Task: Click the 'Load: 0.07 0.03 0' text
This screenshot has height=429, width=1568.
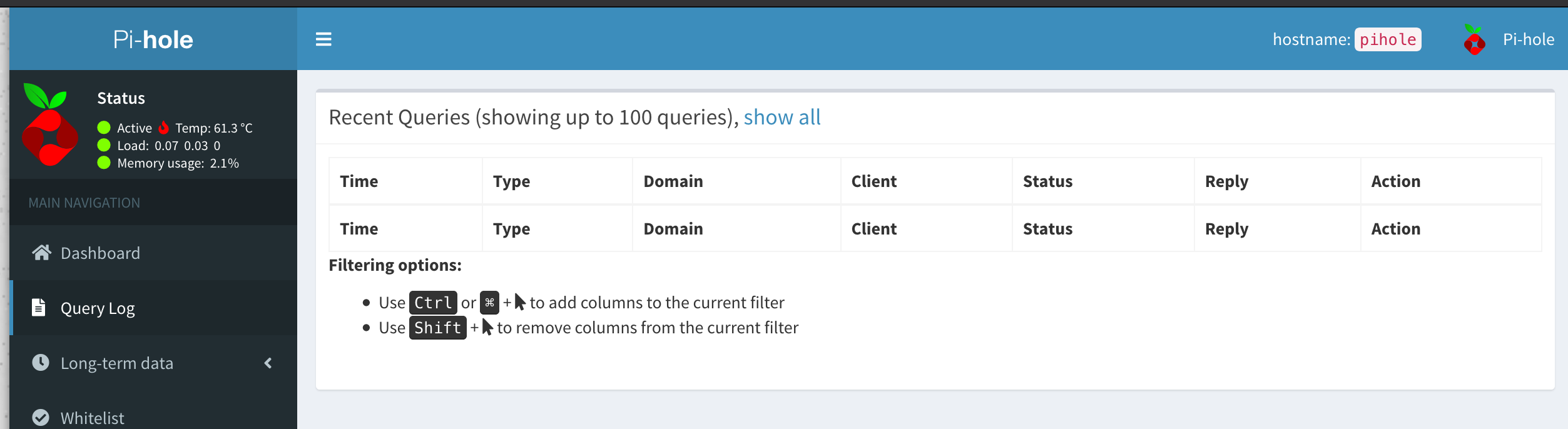Action: click(169, 146)
